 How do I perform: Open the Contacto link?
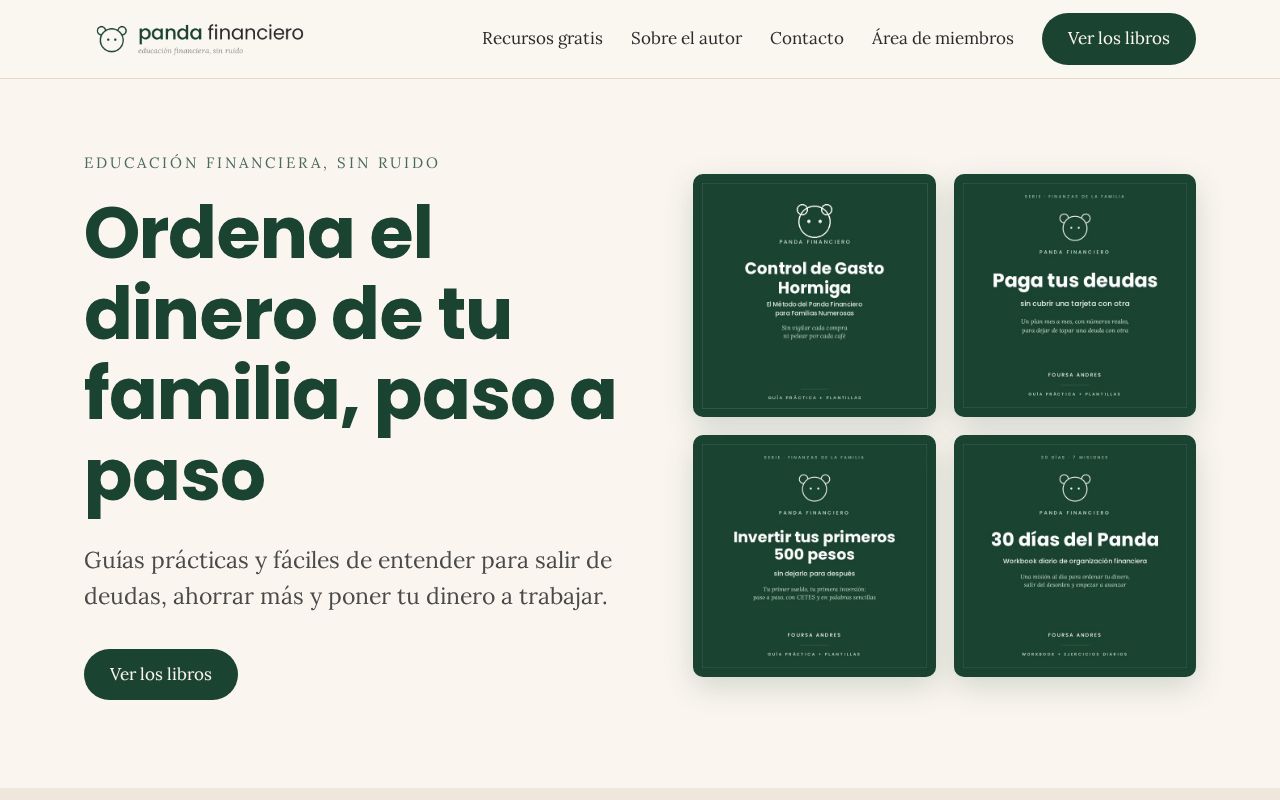click(x=807, y=39)
